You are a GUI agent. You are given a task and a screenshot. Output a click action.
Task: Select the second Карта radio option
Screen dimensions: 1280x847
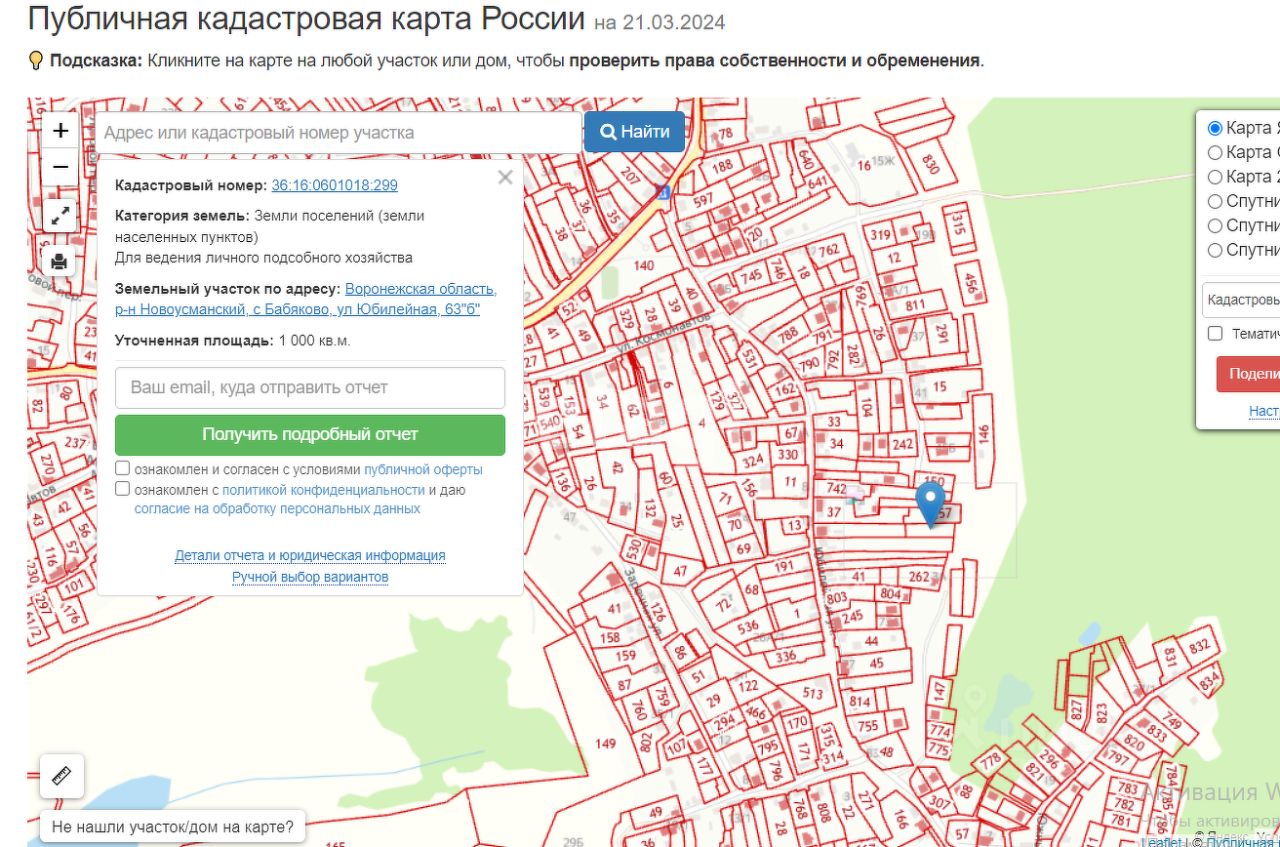coord(1215,152)
